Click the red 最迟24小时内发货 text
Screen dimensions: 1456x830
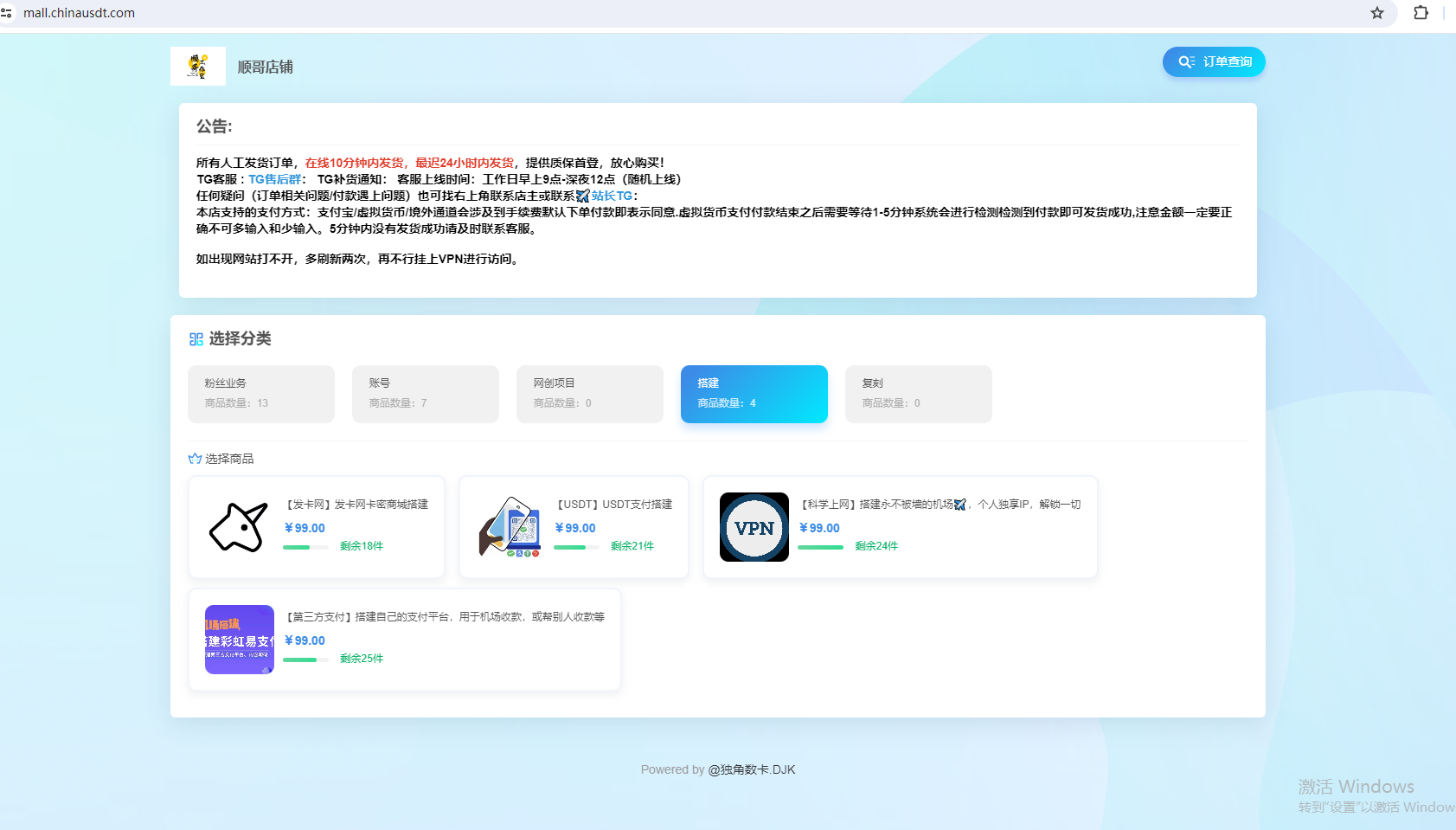coord(465,163)
